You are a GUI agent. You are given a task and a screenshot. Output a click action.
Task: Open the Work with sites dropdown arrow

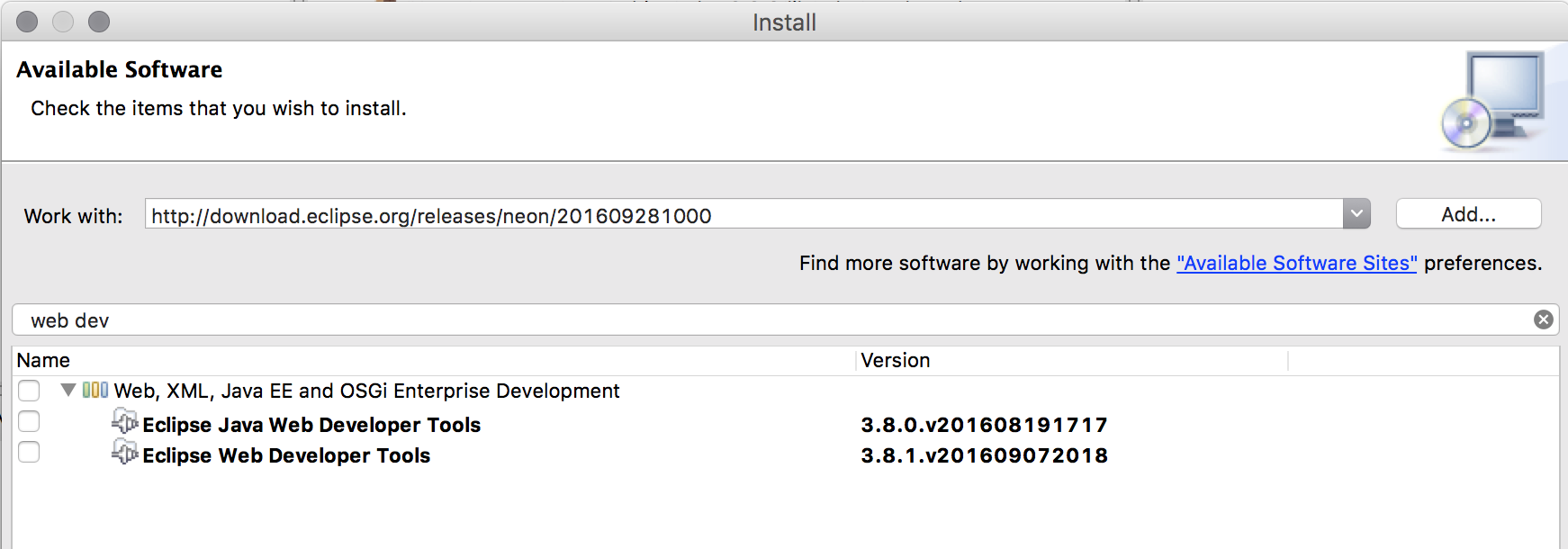click(x=1356, y=214)
